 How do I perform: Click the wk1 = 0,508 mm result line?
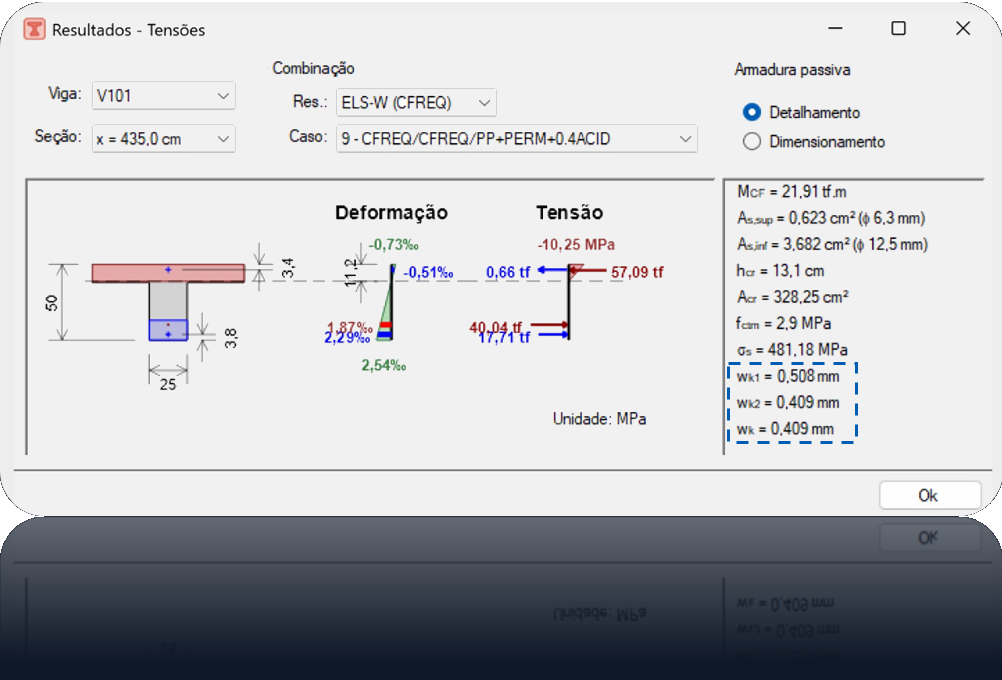tap(788, 377)
